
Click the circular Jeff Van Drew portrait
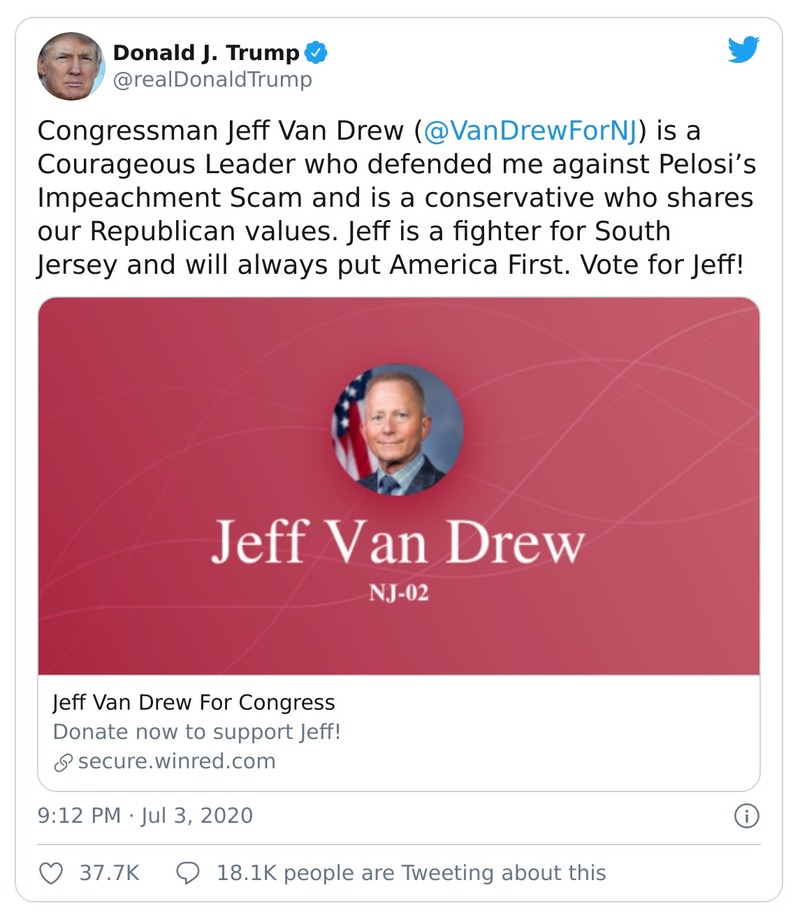[398, 429]
